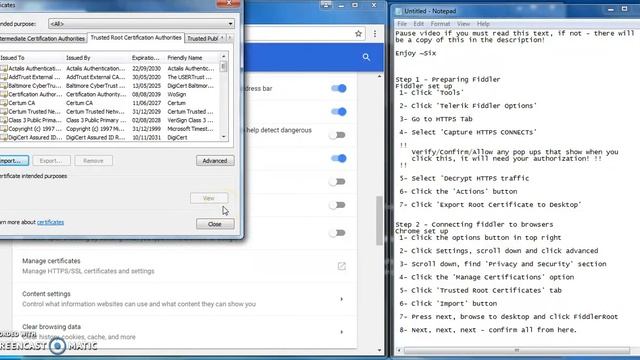Click the external link icon beside Manage certificates

point(342,266)
